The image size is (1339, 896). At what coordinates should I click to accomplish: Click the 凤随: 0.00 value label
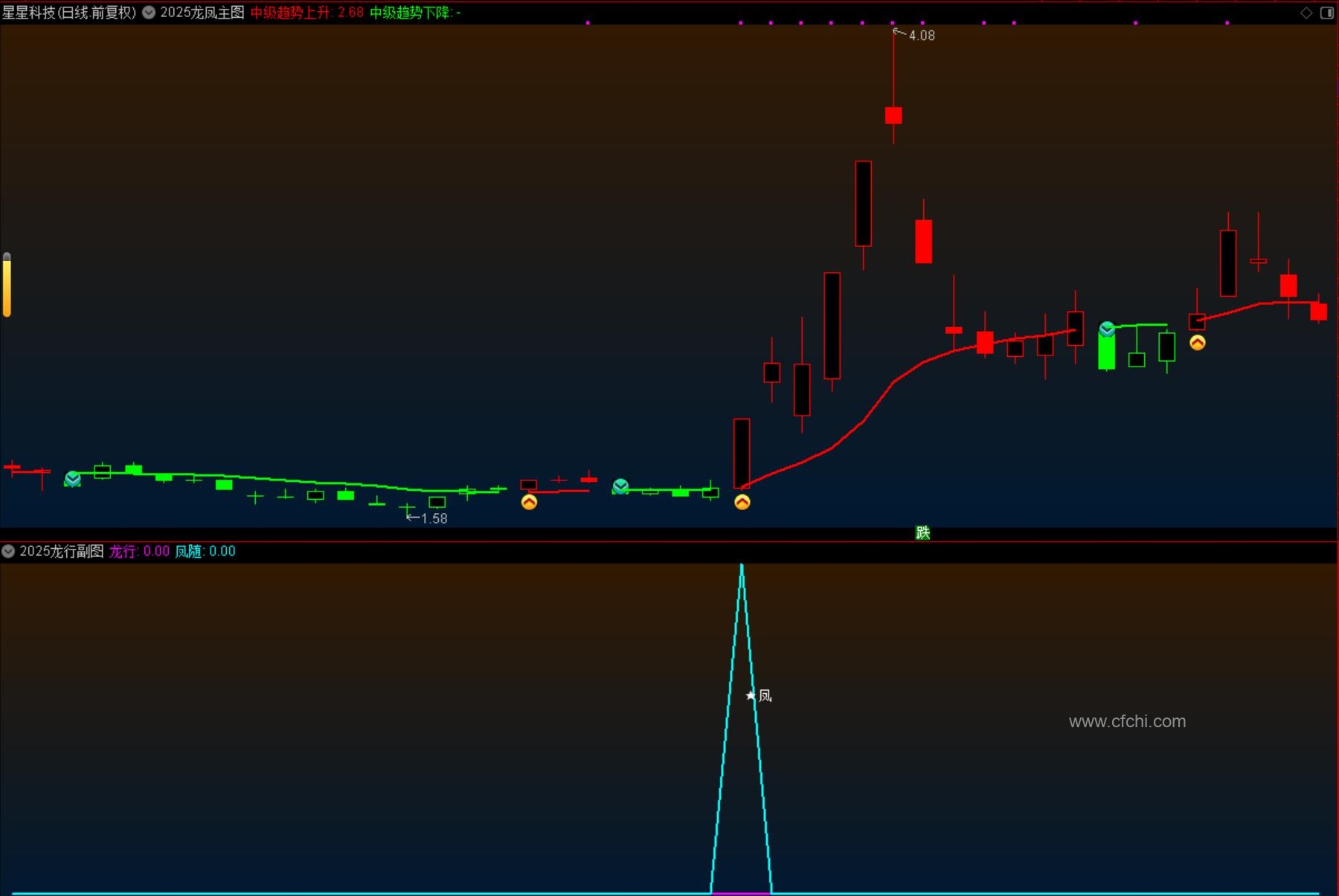pyautogui.click(x=205, y=551)
